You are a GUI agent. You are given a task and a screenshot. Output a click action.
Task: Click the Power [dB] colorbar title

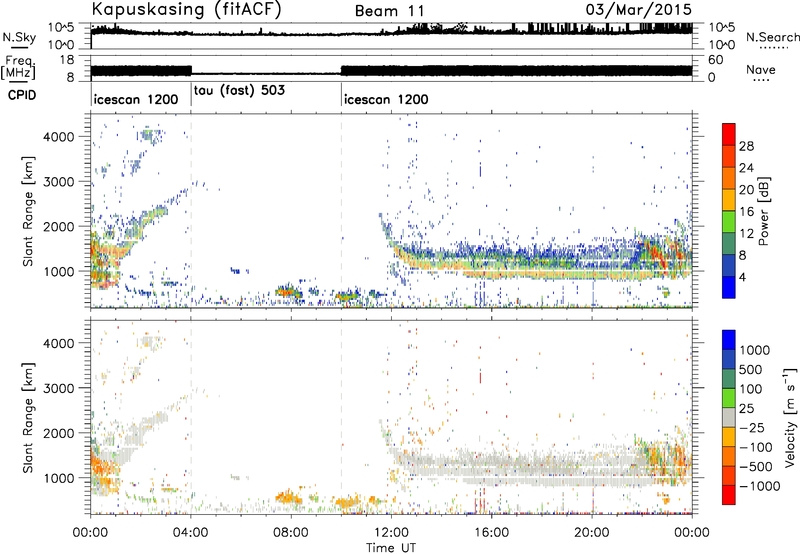(x=763, y=211)
